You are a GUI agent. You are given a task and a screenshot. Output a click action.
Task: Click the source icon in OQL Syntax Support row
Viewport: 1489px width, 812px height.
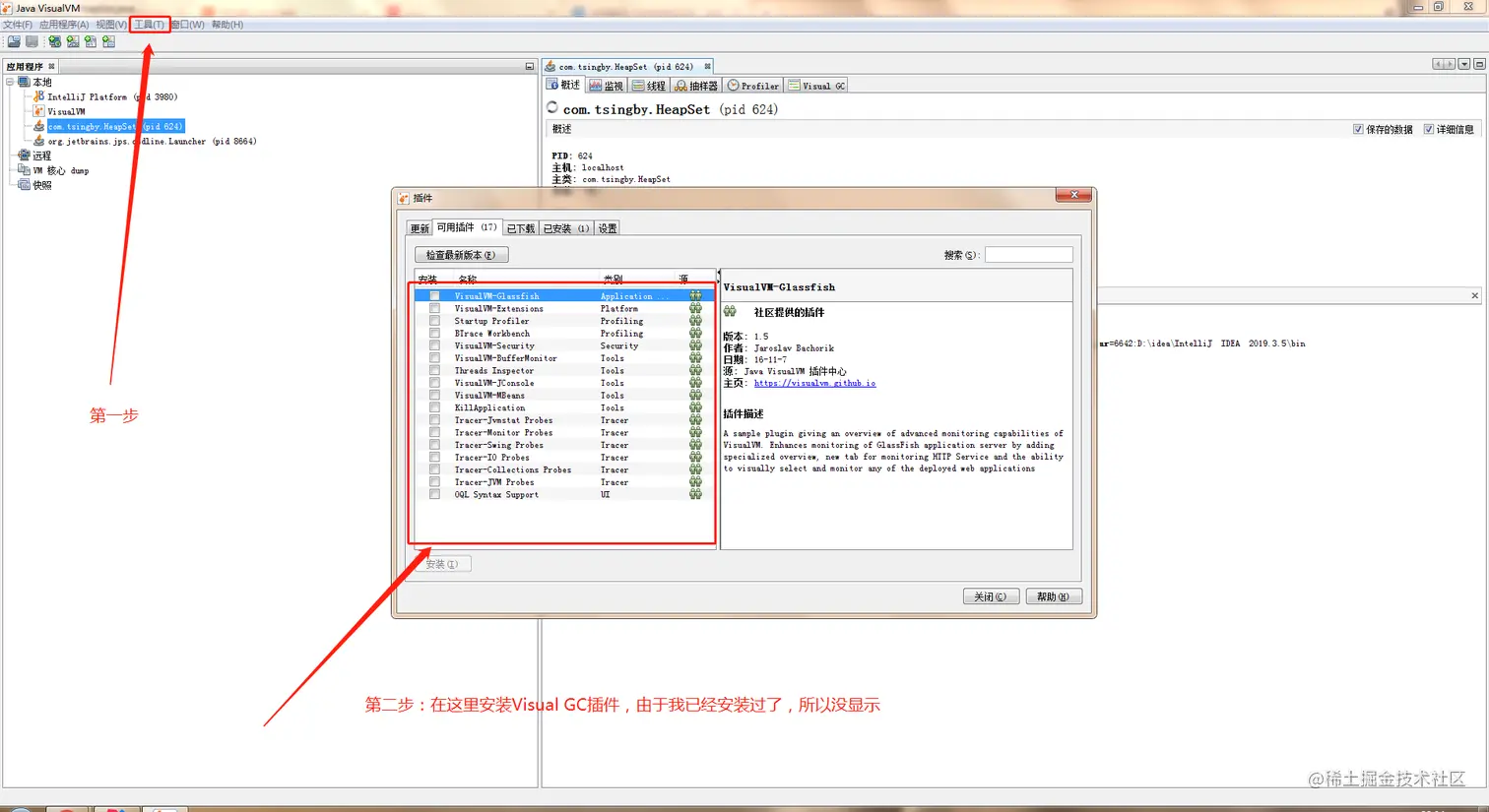click(695, 494)
